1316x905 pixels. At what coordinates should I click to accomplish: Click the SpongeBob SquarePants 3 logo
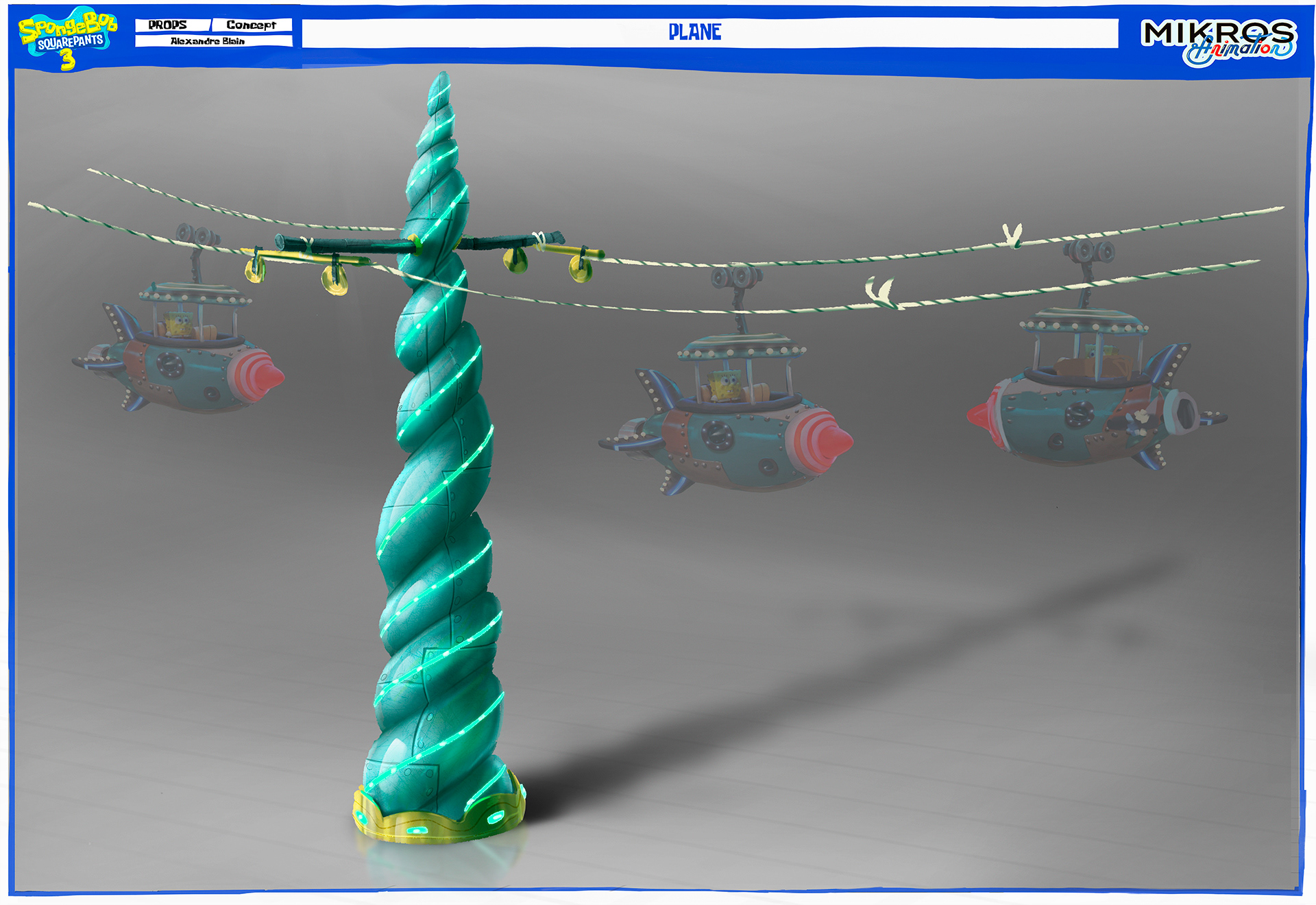(67, 38)
